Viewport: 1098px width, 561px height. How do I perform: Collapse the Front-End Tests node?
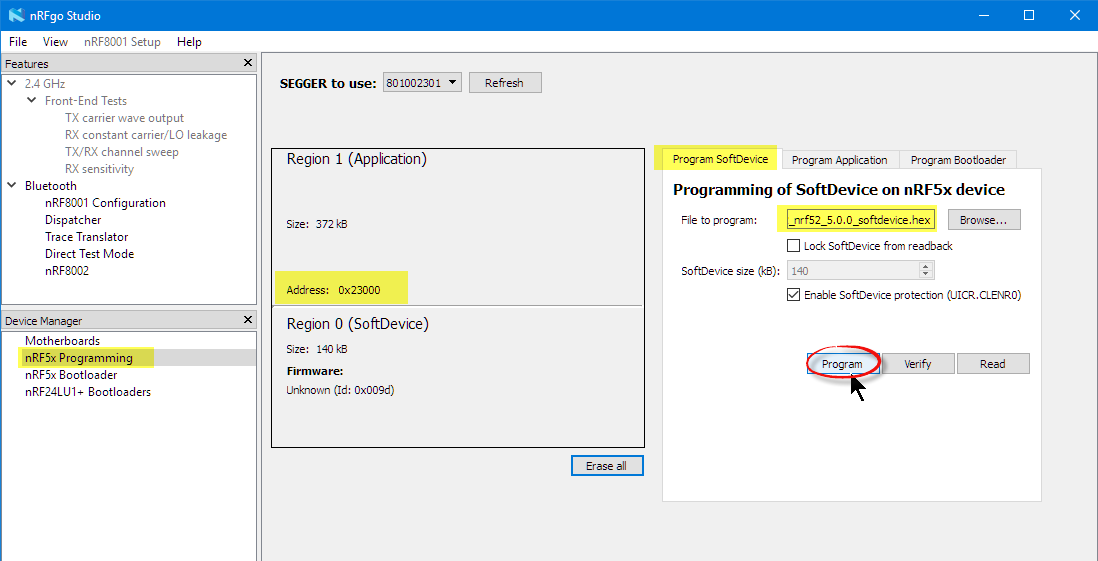tap(32, 101)
